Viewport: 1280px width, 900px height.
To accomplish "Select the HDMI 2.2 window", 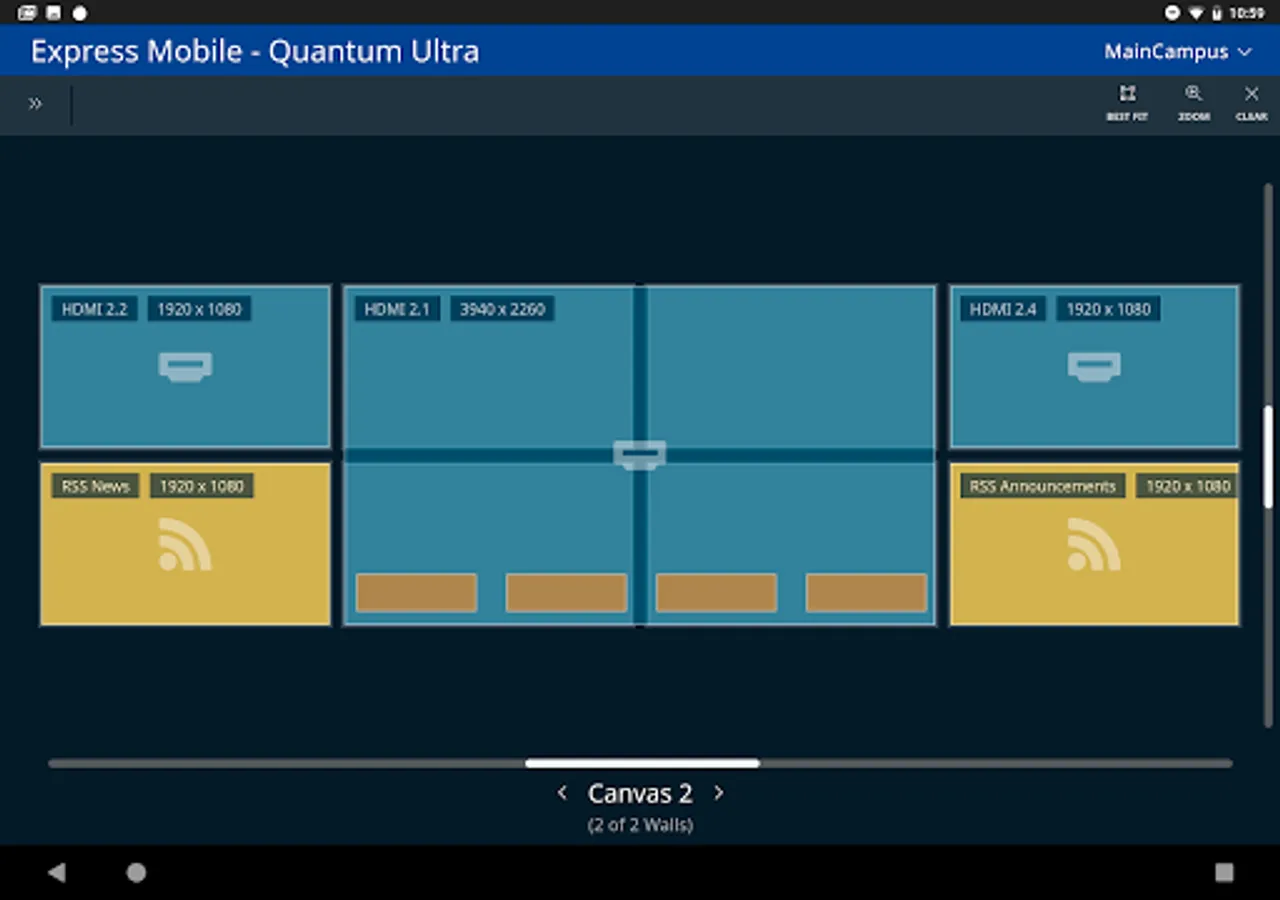I will (185, 366).
